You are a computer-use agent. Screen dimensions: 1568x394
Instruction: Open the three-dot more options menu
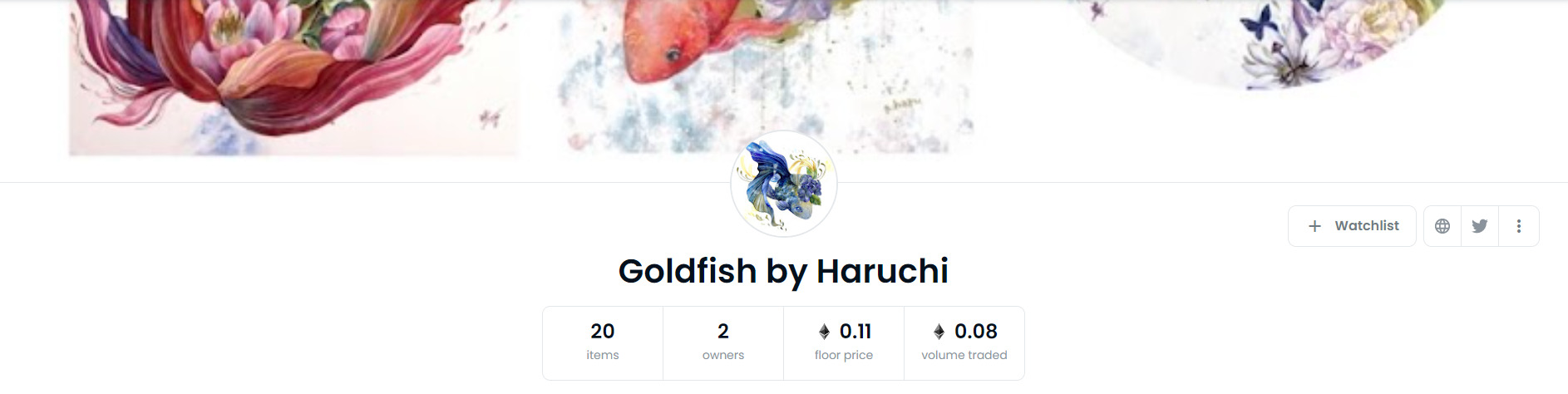1519,226
